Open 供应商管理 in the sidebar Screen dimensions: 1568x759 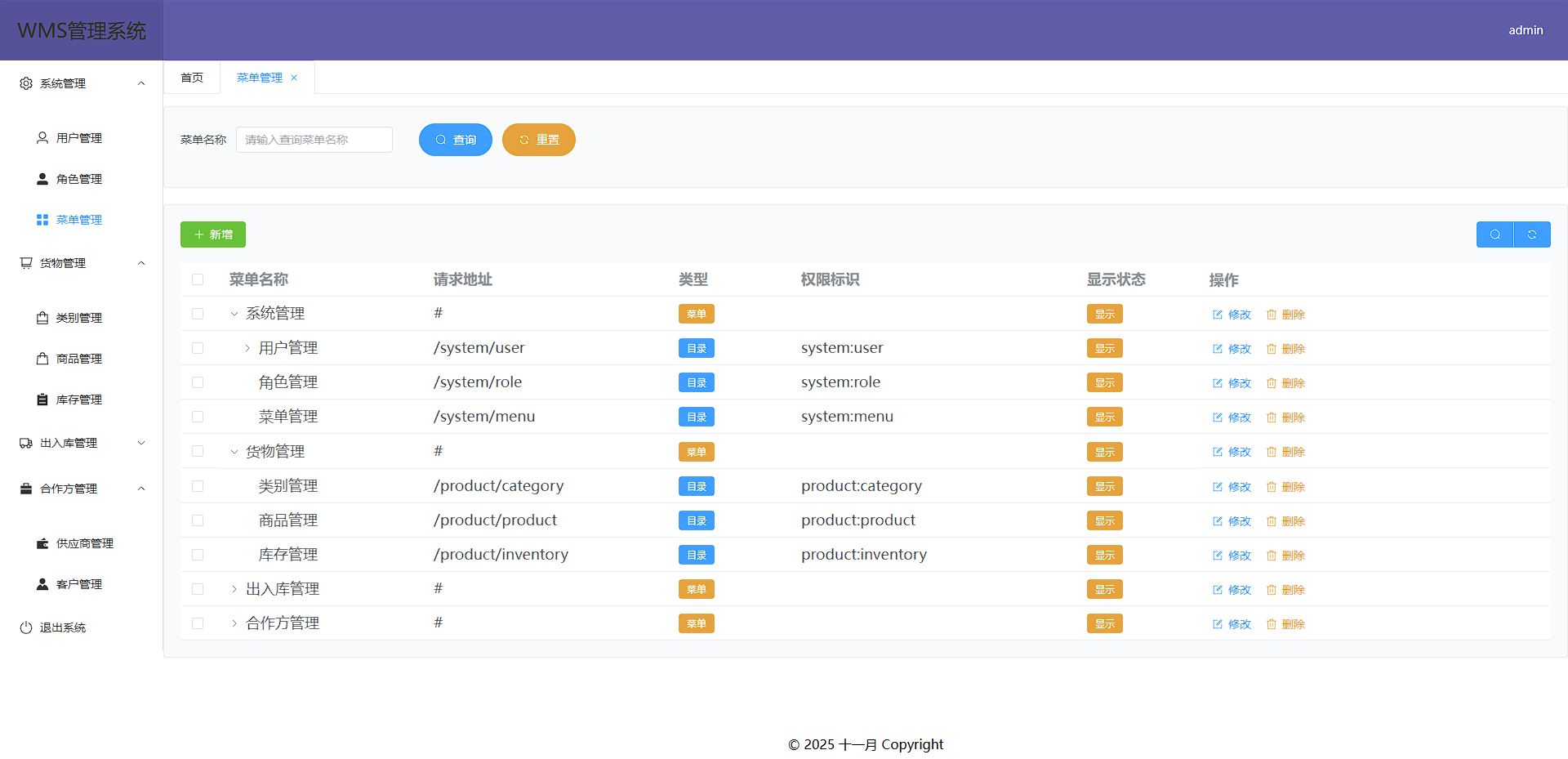pos(84,543)
